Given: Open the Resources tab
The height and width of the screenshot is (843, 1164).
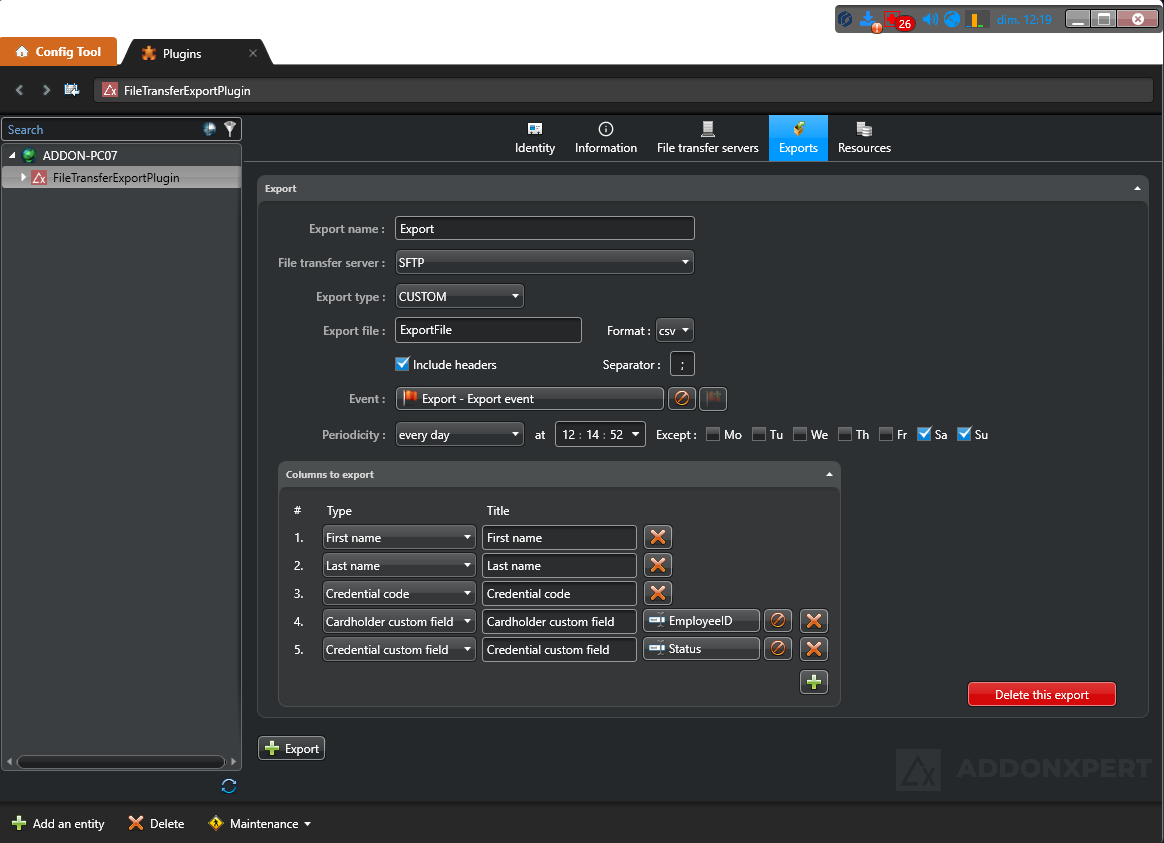Looking at the screenshot, I should (x=864, y=137).
